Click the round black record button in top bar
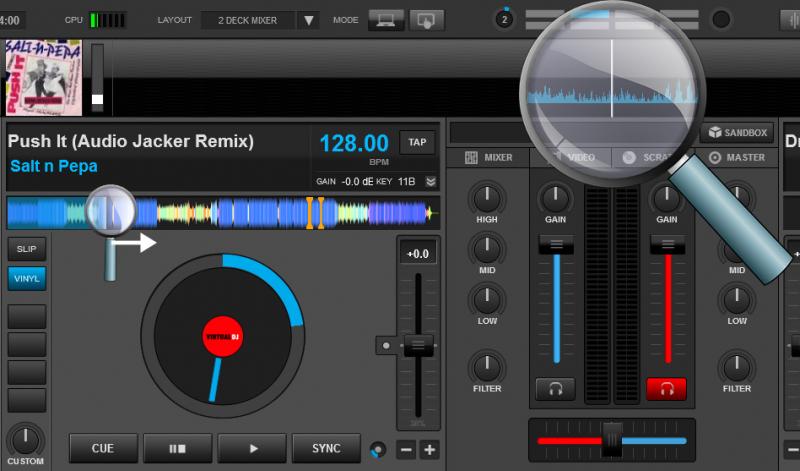 [x=721, y=20]
